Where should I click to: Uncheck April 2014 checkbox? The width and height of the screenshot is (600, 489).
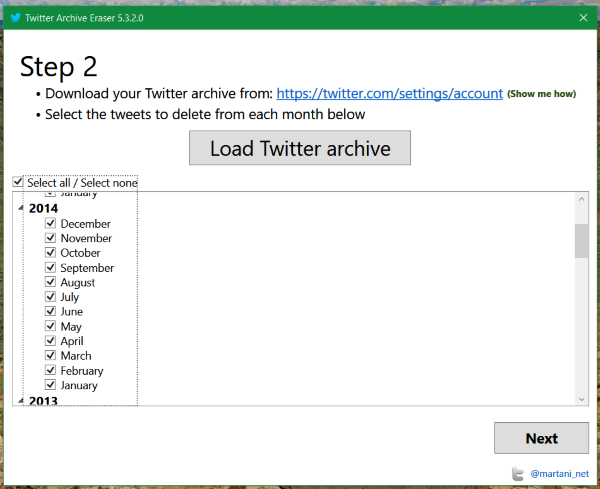(x=50, y=341)
